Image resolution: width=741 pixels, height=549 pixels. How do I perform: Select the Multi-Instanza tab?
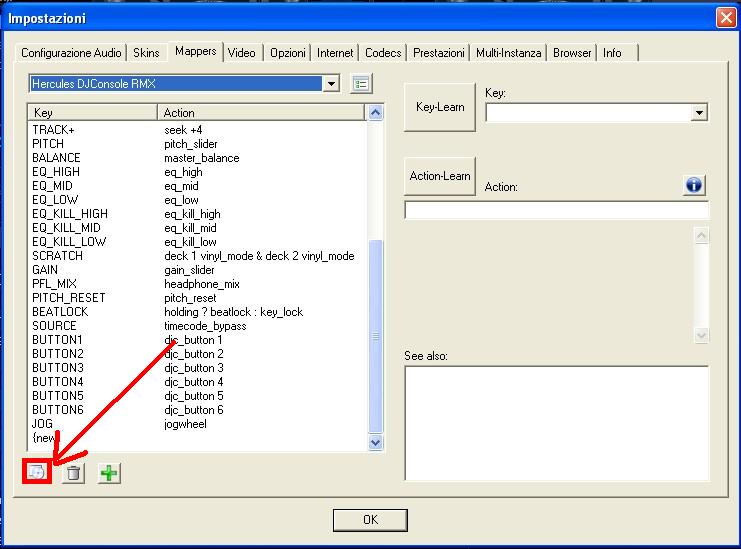pos(509,53)
